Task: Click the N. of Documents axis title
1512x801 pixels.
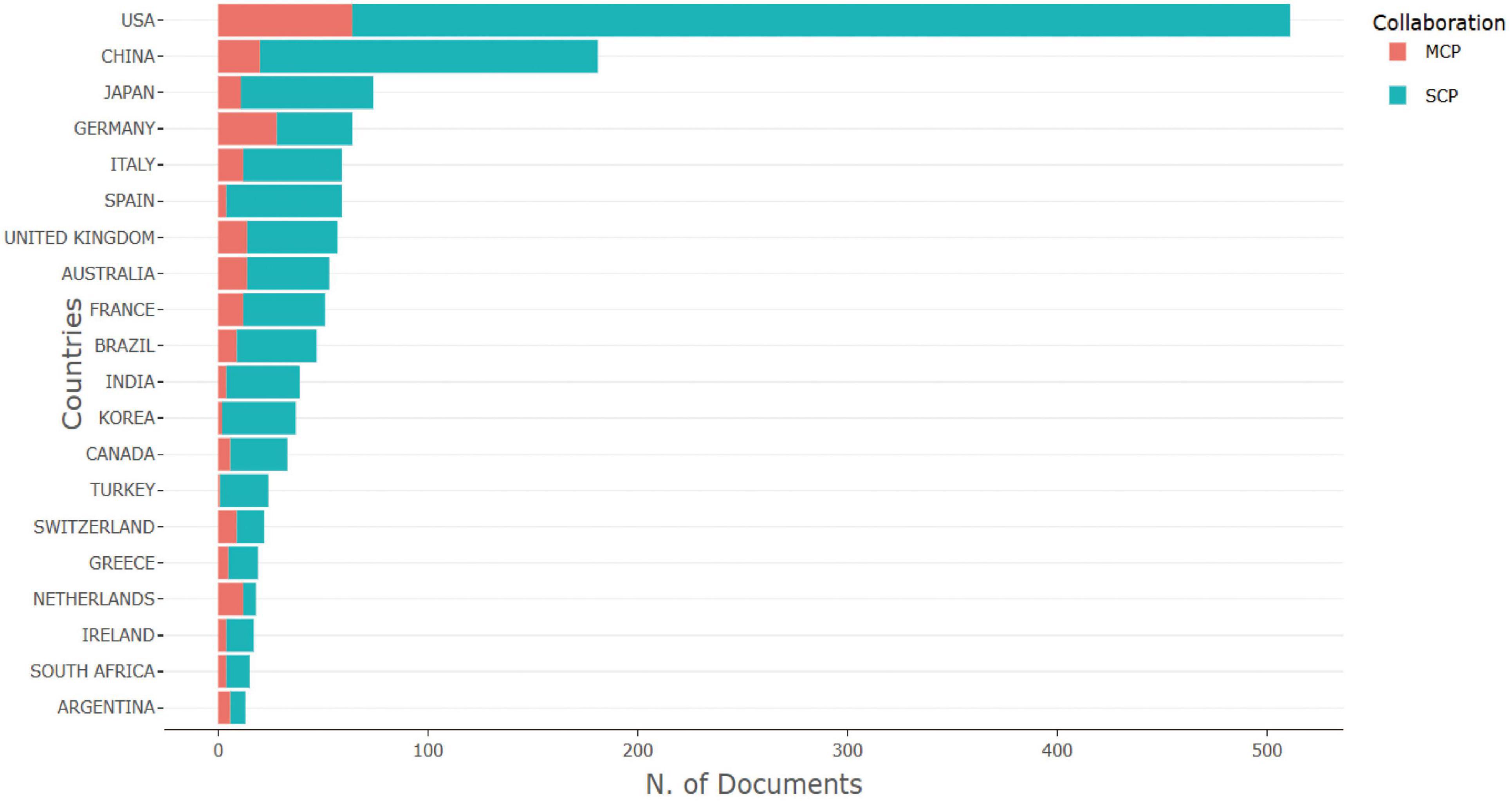Action: pos(754,784)
